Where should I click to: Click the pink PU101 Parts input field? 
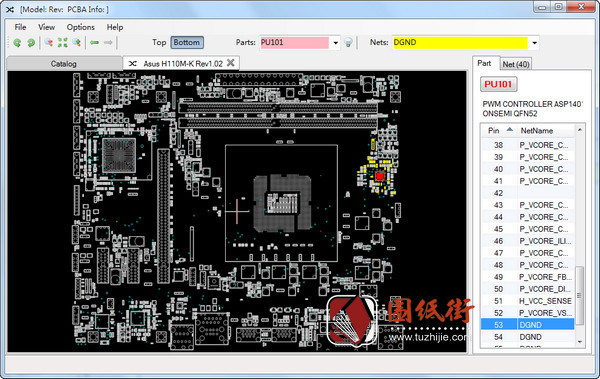tap(294, 42)
